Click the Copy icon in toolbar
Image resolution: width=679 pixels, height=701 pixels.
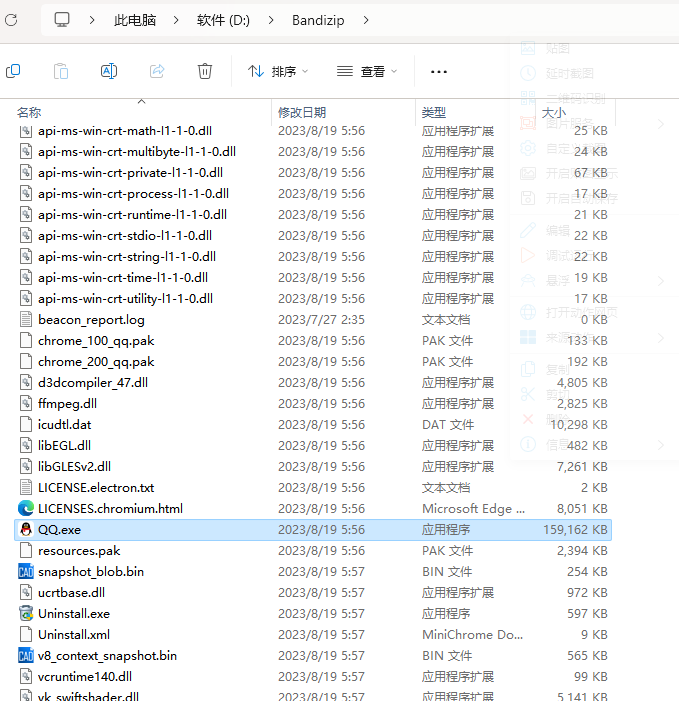[13, 71]
